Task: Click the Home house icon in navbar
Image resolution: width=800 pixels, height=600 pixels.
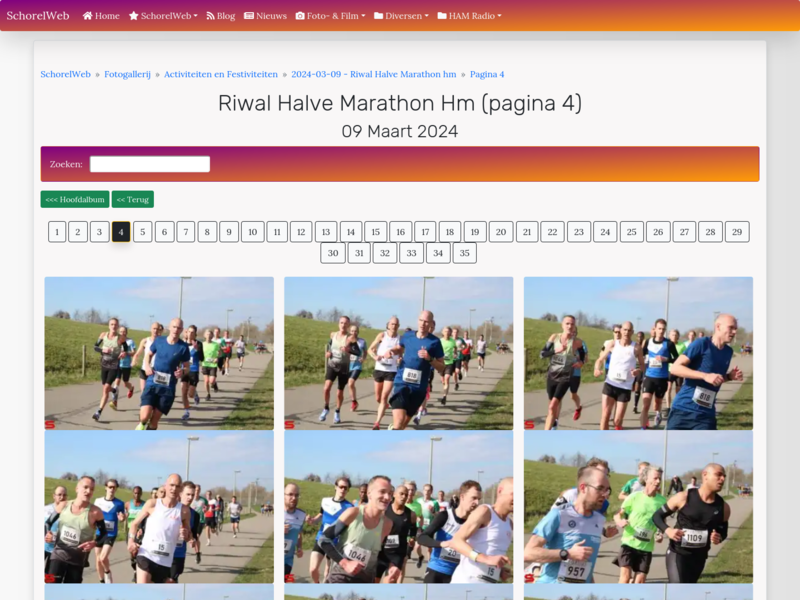Action: pyautogui.click(x=87, y=16)
